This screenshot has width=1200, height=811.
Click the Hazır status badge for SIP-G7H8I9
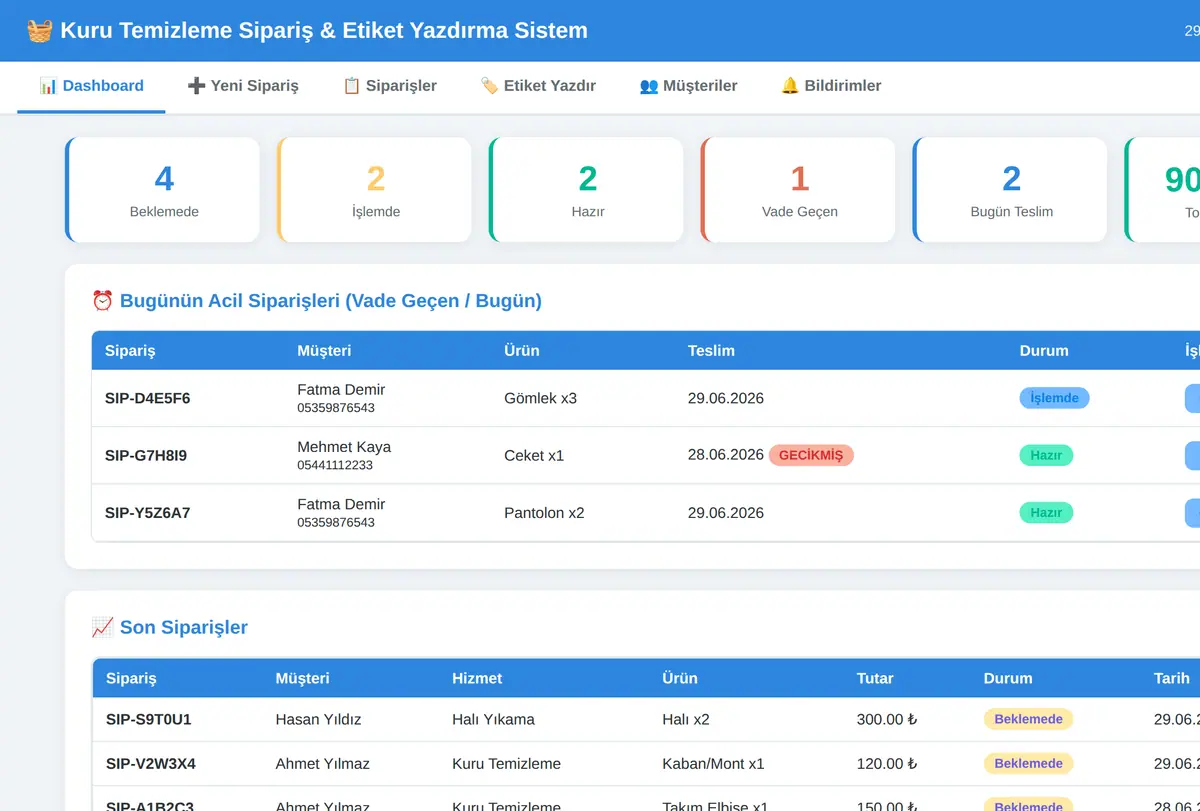click(1046, 456)
